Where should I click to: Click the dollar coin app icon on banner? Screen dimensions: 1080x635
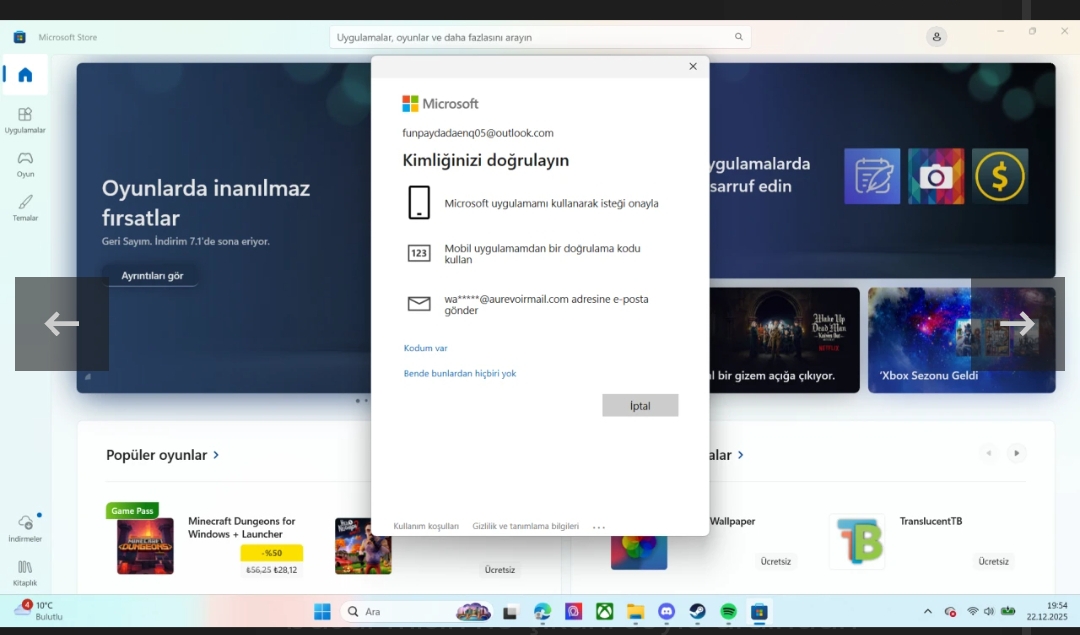(999, 176)
